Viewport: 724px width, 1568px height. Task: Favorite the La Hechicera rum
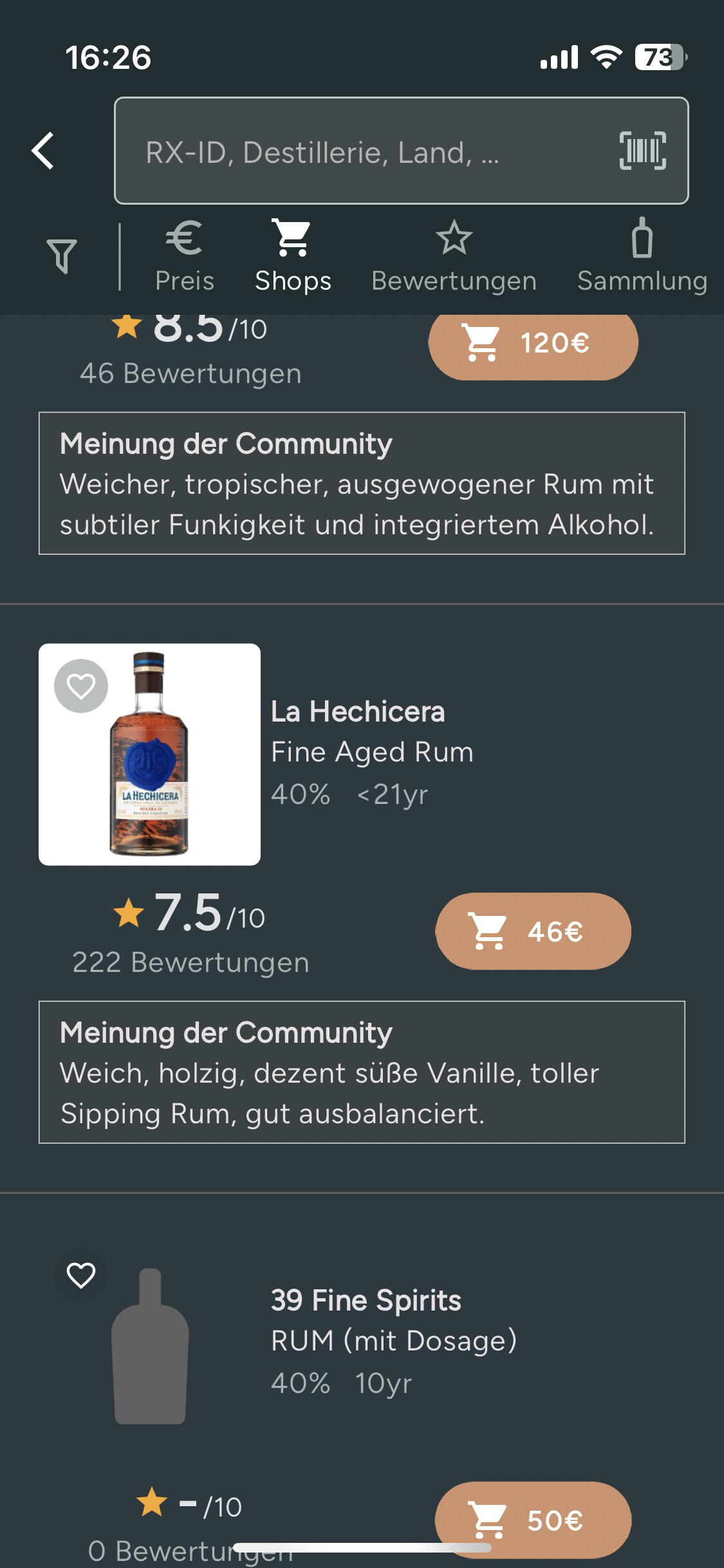click(x=81, y=686)
